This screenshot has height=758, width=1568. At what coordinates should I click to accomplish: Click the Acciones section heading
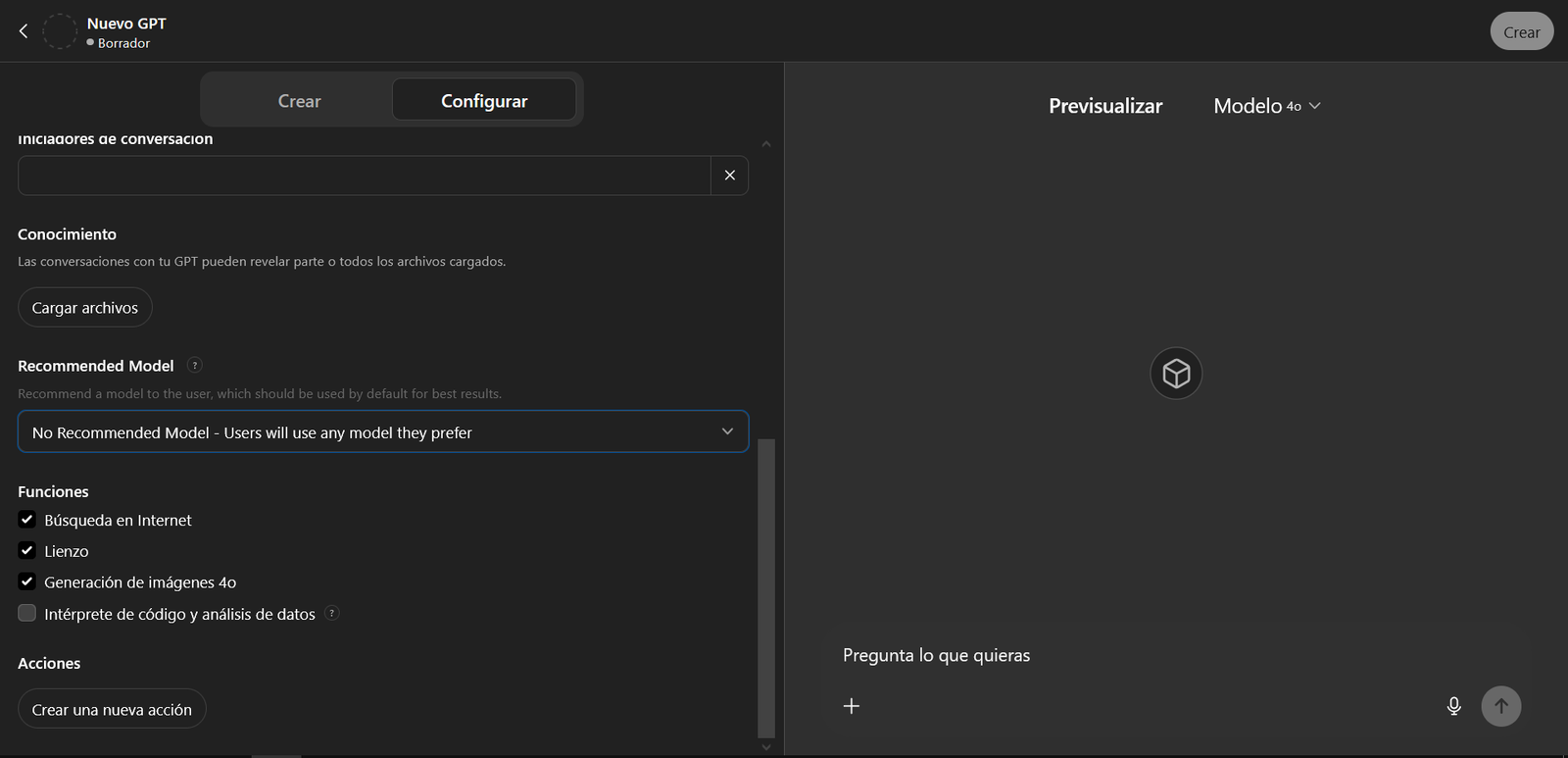point(49,663)
